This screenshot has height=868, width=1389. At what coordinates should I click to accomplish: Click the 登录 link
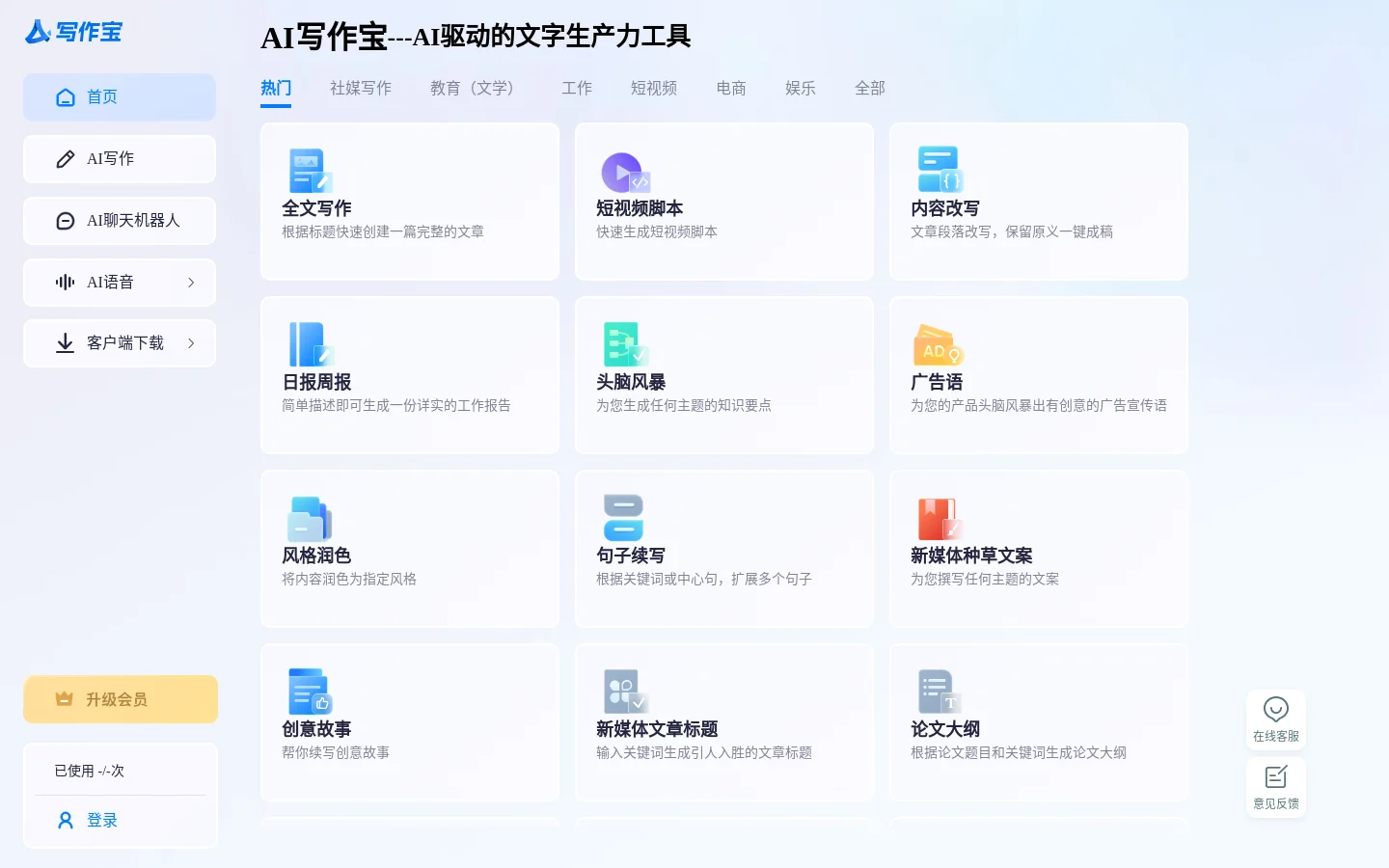tap(102, 821)
